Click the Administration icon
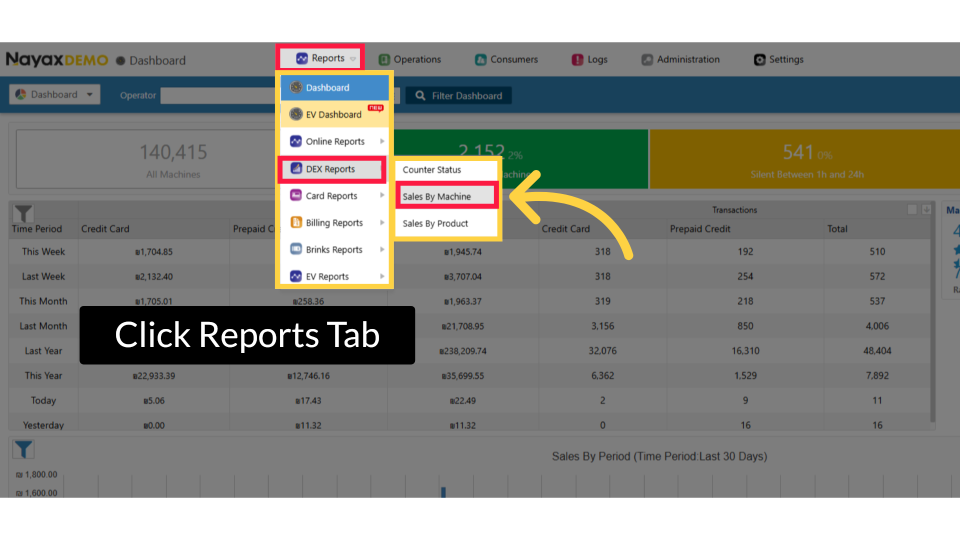960x540 pixels. (x=647, y=59)
